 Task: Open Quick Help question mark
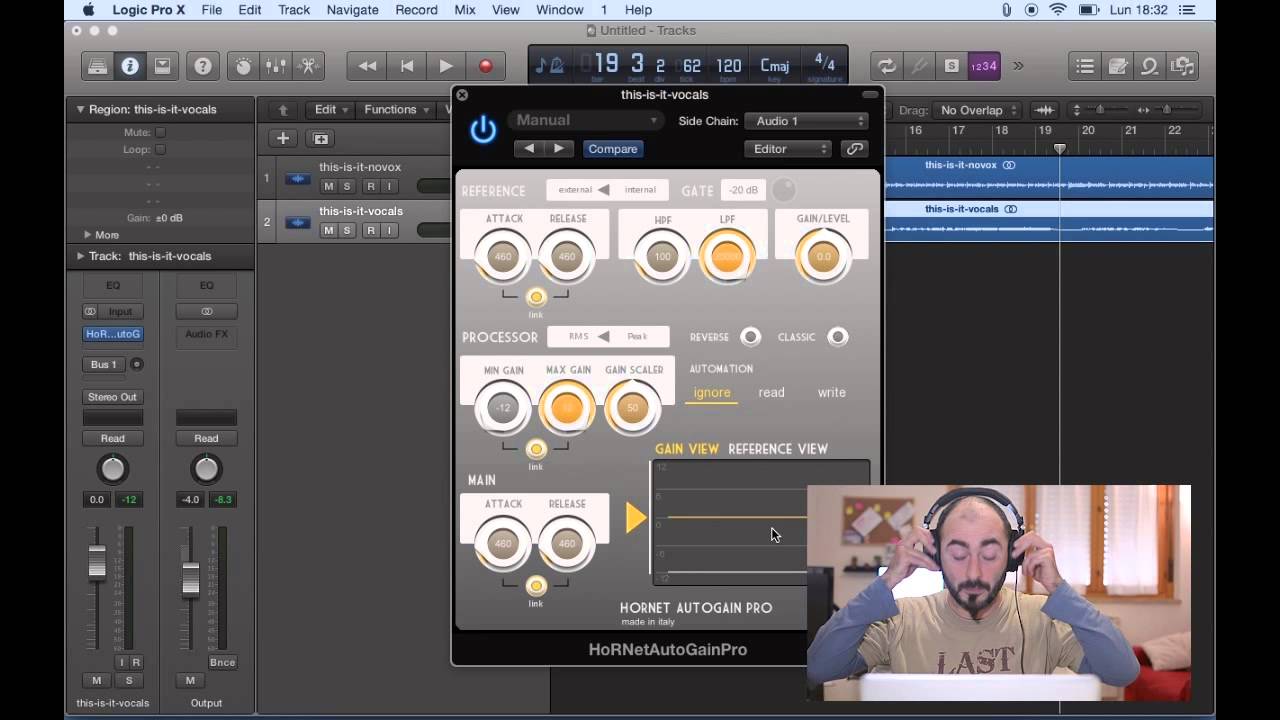tap(203, 66)
